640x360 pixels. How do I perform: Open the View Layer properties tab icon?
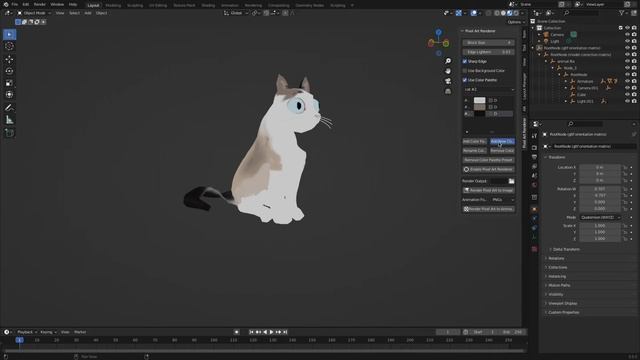pos(534,167)
